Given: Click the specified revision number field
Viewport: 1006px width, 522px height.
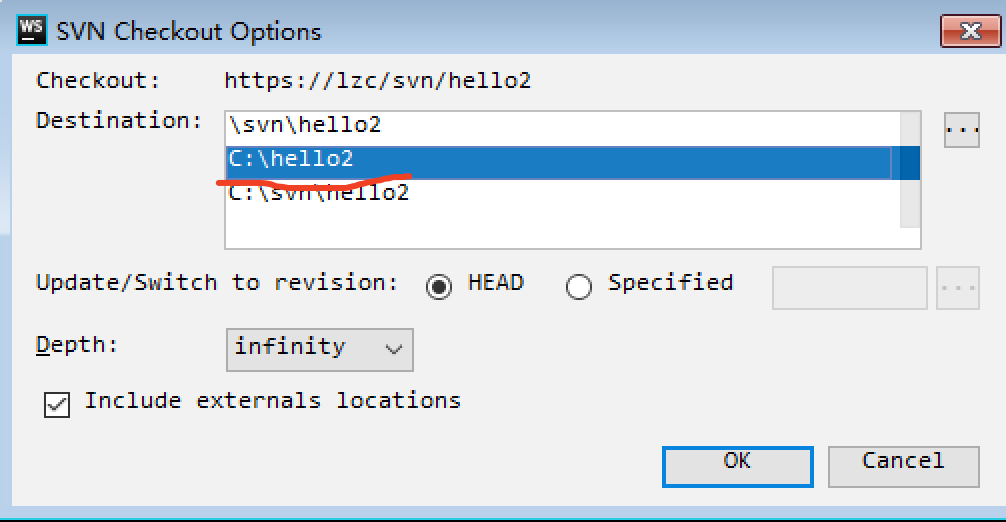Looking at the screenshot, I should (x=849, y=288).
